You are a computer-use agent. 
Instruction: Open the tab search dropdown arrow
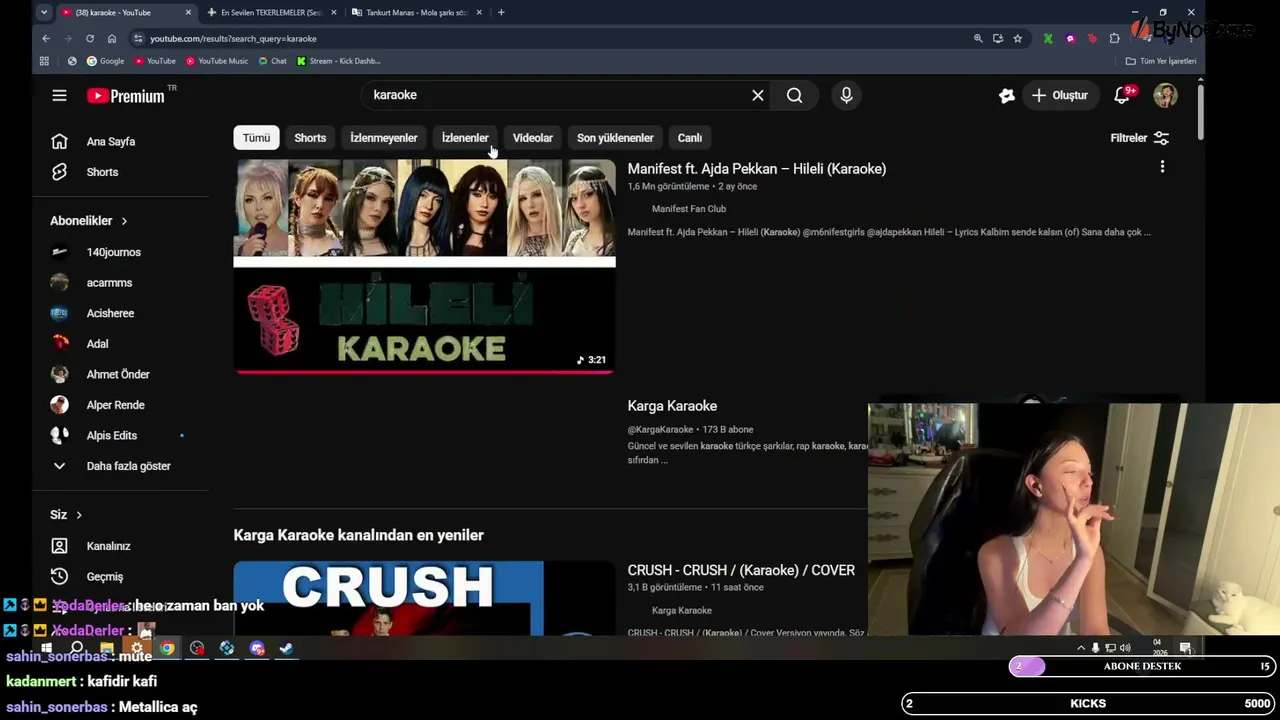[x=44, y=12]
